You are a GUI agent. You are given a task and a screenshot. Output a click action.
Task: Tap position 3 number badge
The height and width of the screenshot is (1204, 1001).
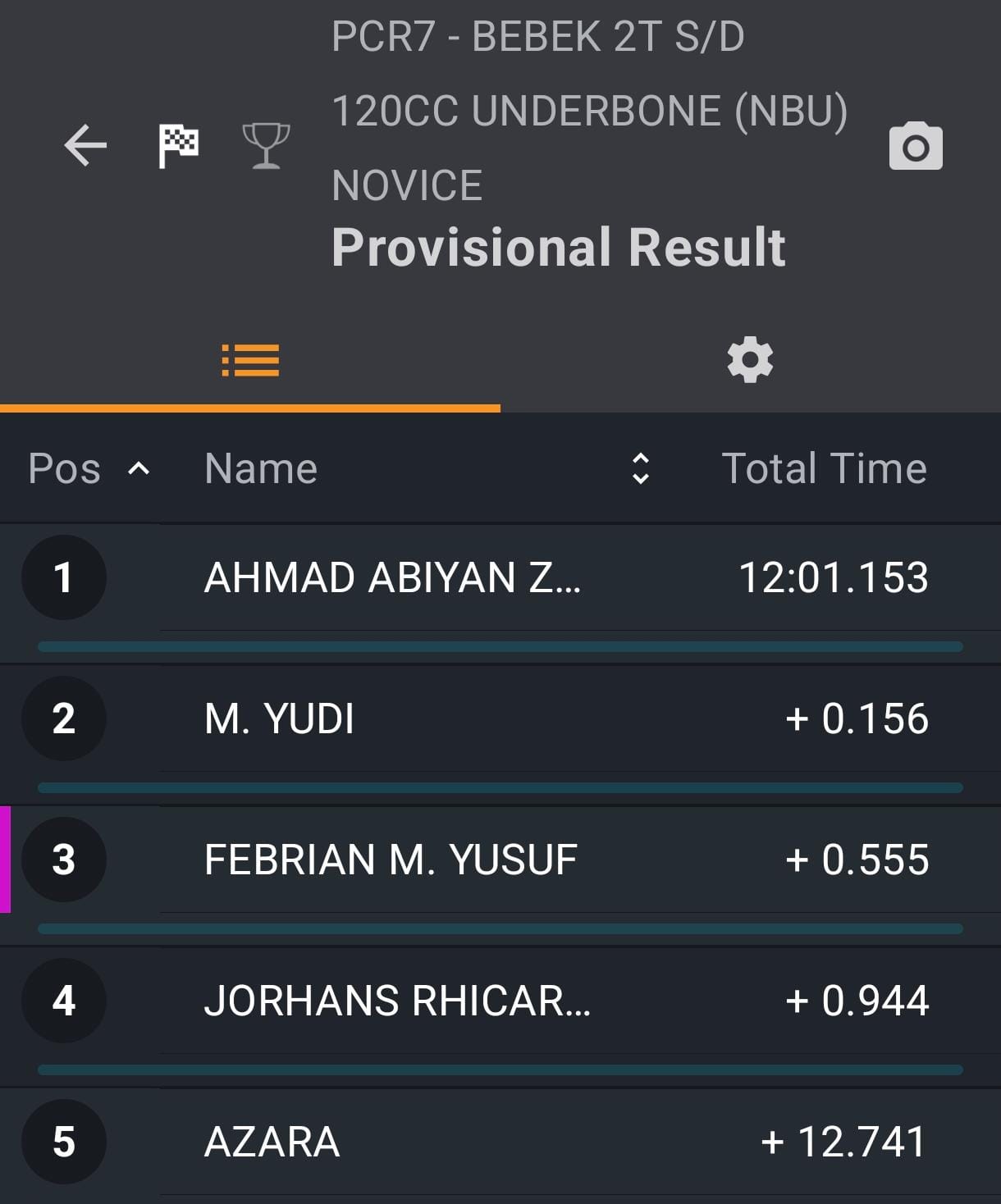tap(64, 860)
